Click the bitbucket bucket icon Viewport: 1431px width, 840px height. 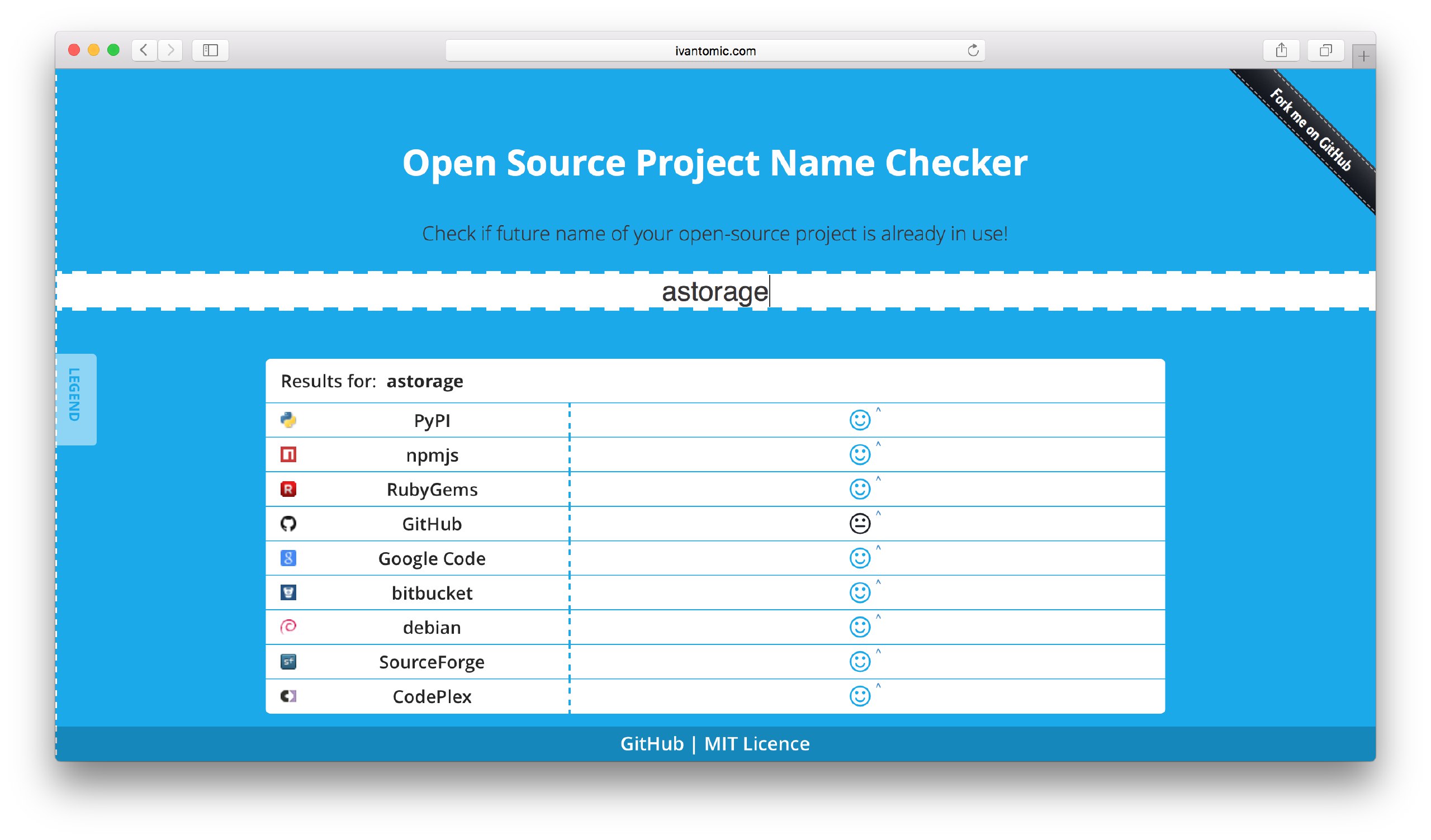(288, 593)
